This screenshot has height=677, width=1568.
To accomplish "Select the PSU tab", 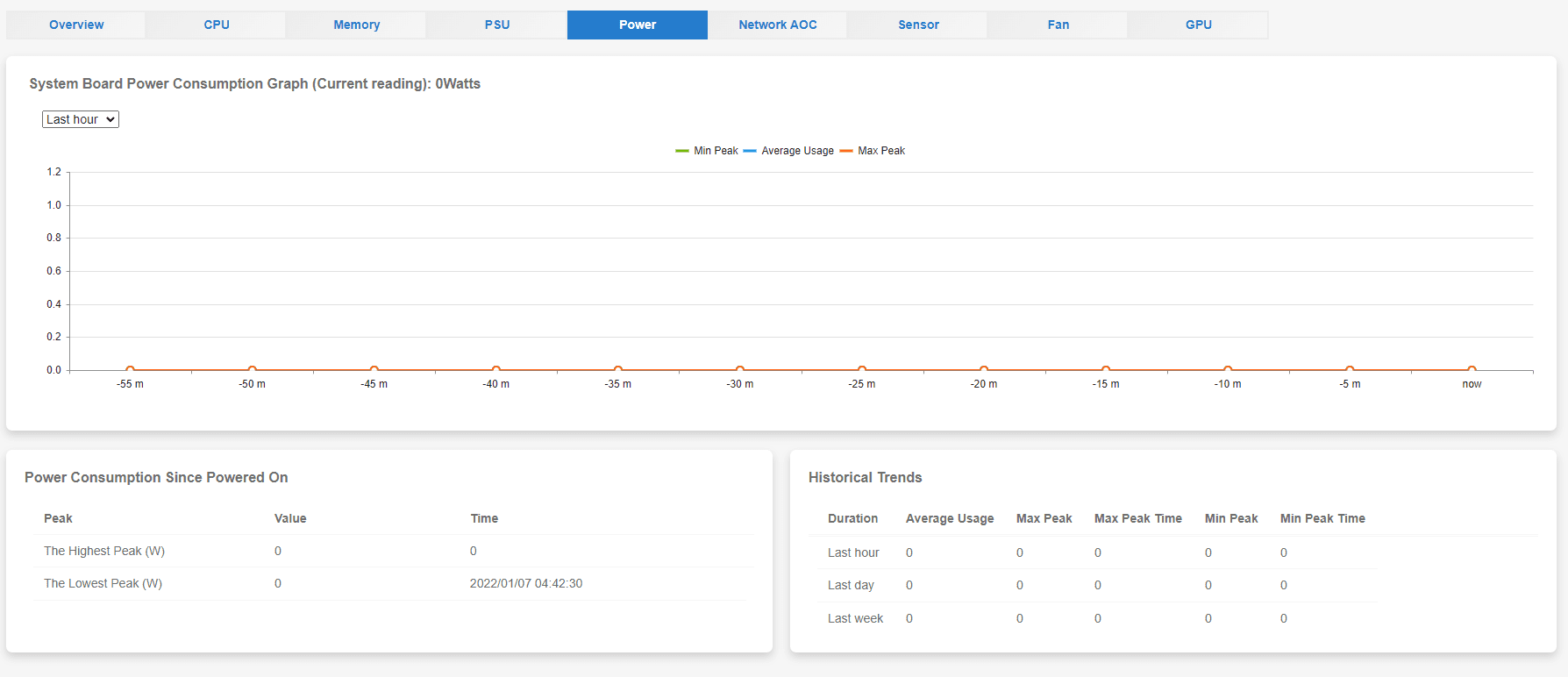I will coord(497,25).
